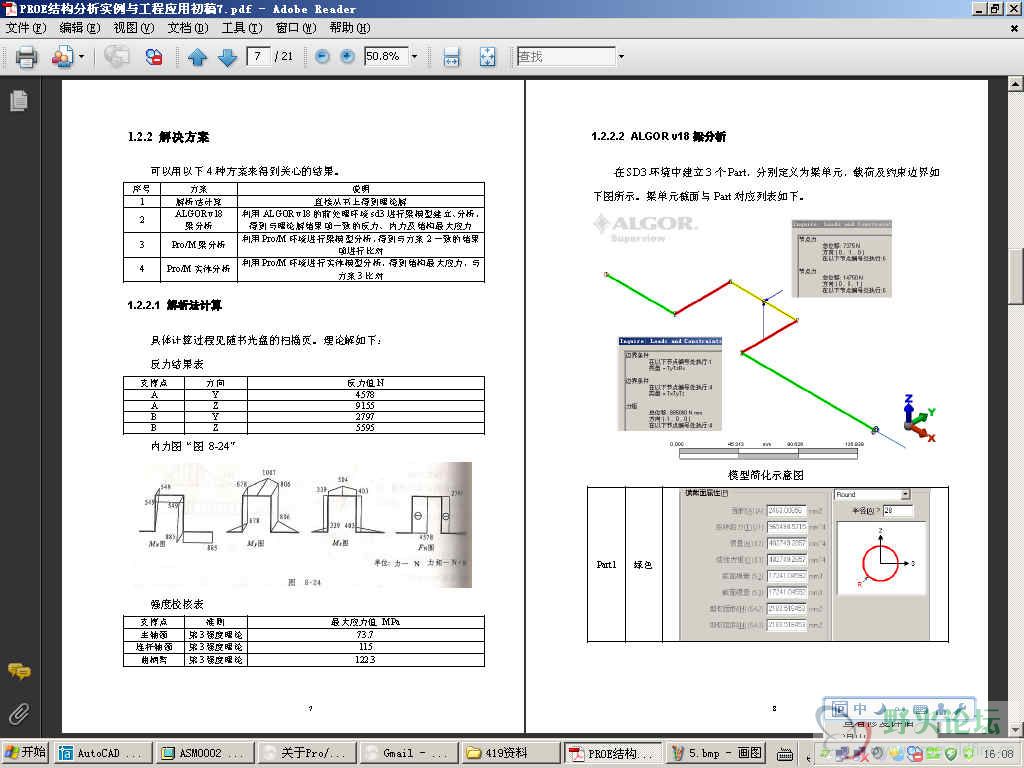Switch to Gmail taskbar window

pyautogui.click(x=409, y=753)
